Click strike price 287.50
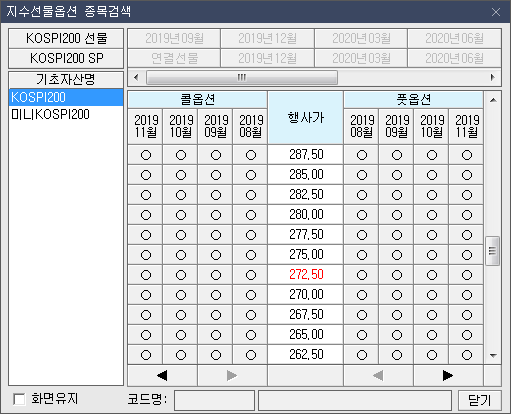Viewport: 511px width, 414px height. [306, 155]
